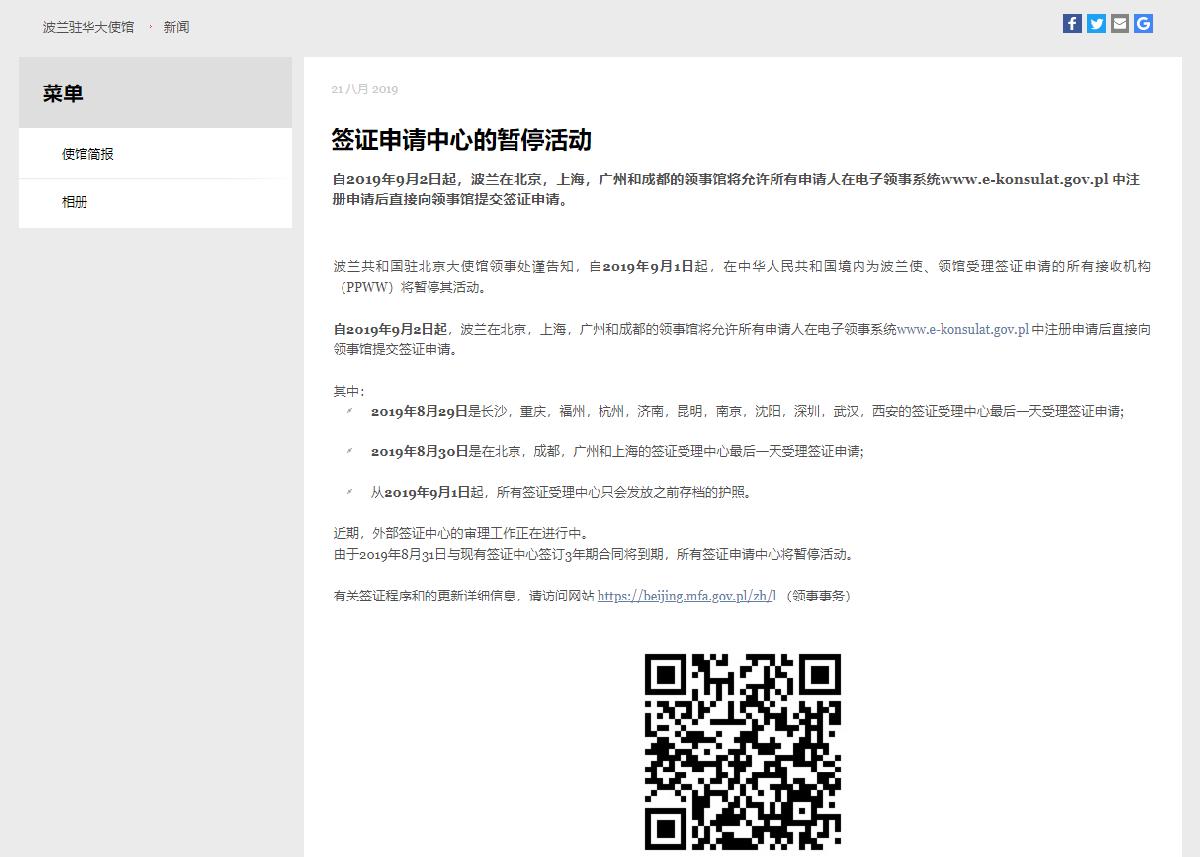This screenshot has height=857, width=1200.
Task: Click the article title 签证申请中心的暂停活动
Action: (x=462, y=140)
